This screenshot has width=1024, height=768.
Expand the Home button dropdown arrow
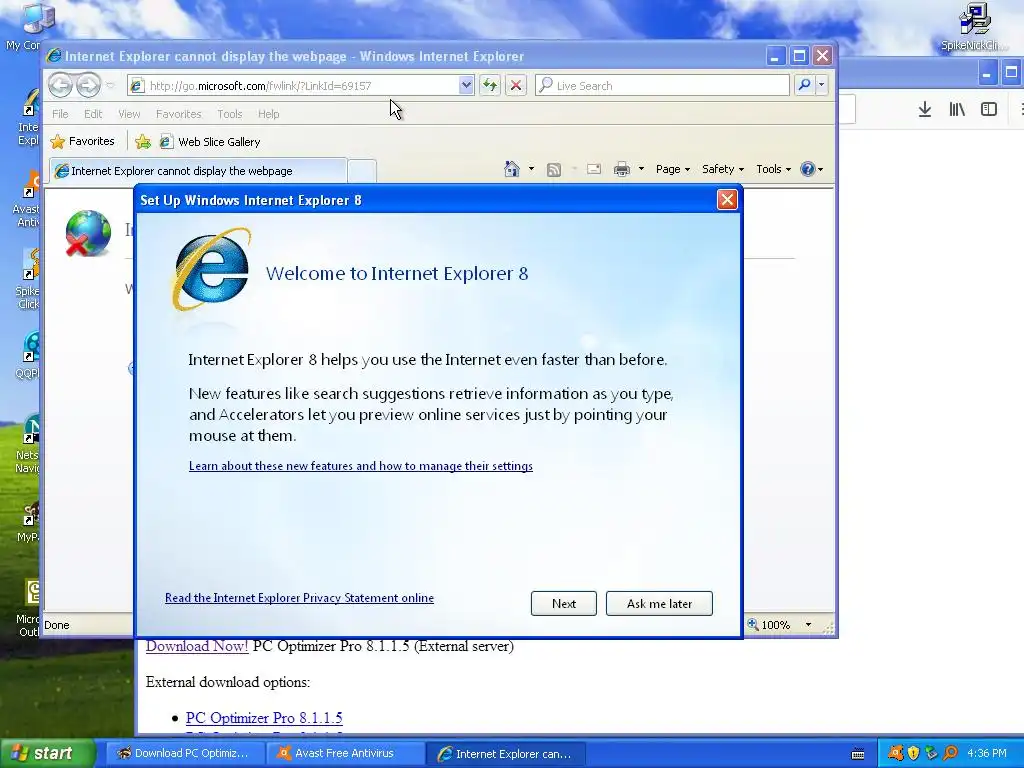pos(531,169)
